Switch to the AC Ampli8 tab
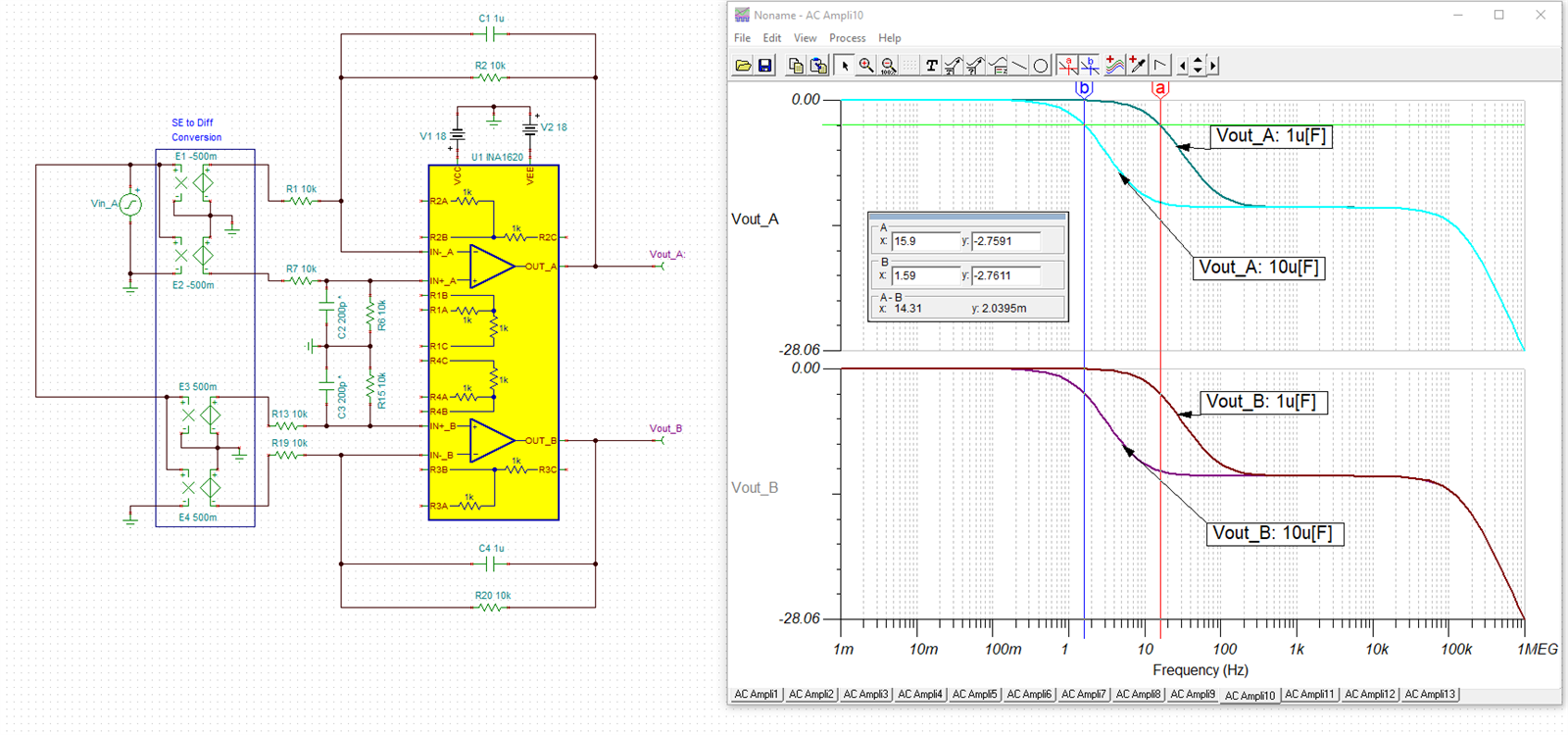This screenshot has width=1568, height=735. coord(1138,694)
